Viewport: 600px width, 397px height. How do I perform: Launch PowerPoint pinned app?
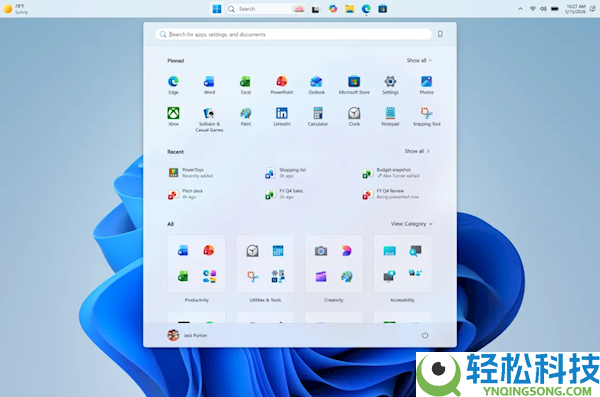[282, 85]
